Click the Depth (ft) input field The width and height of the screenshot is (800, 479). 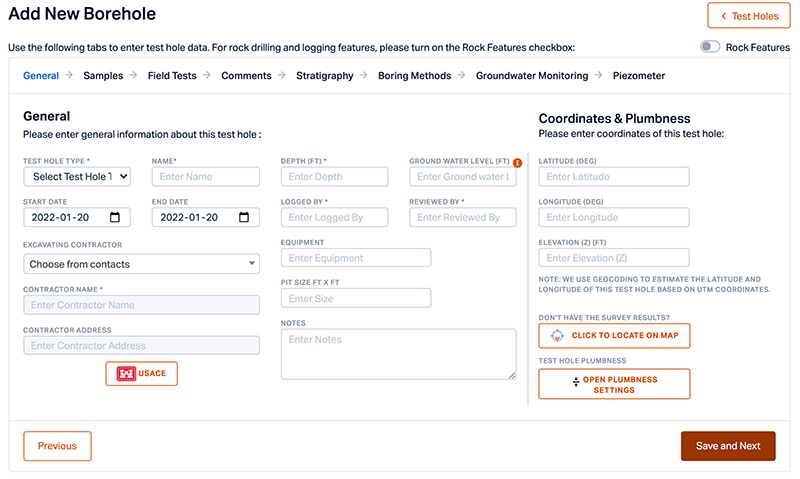334,177
